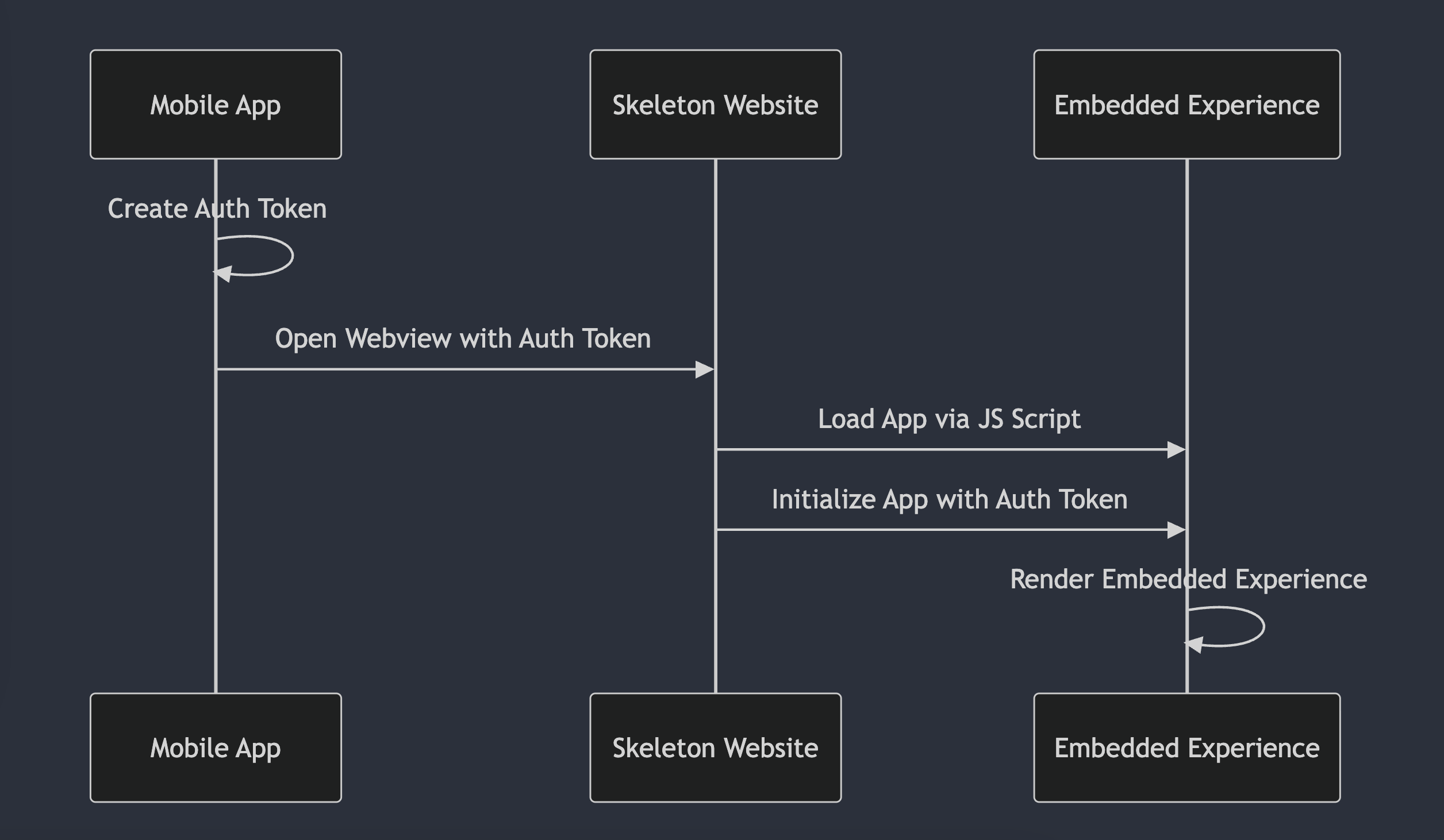Click the top Embedded Experience participant box

1186,105
